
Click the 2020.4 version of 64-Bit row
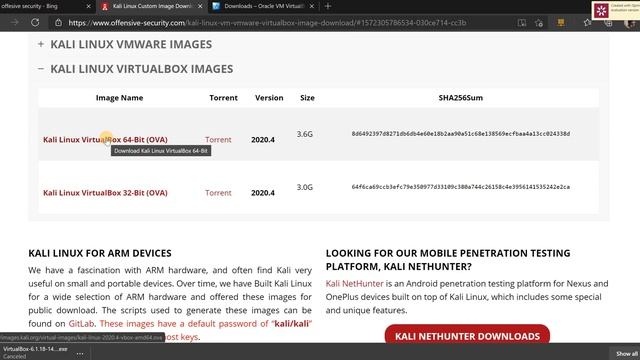click(x=263, y=140)
